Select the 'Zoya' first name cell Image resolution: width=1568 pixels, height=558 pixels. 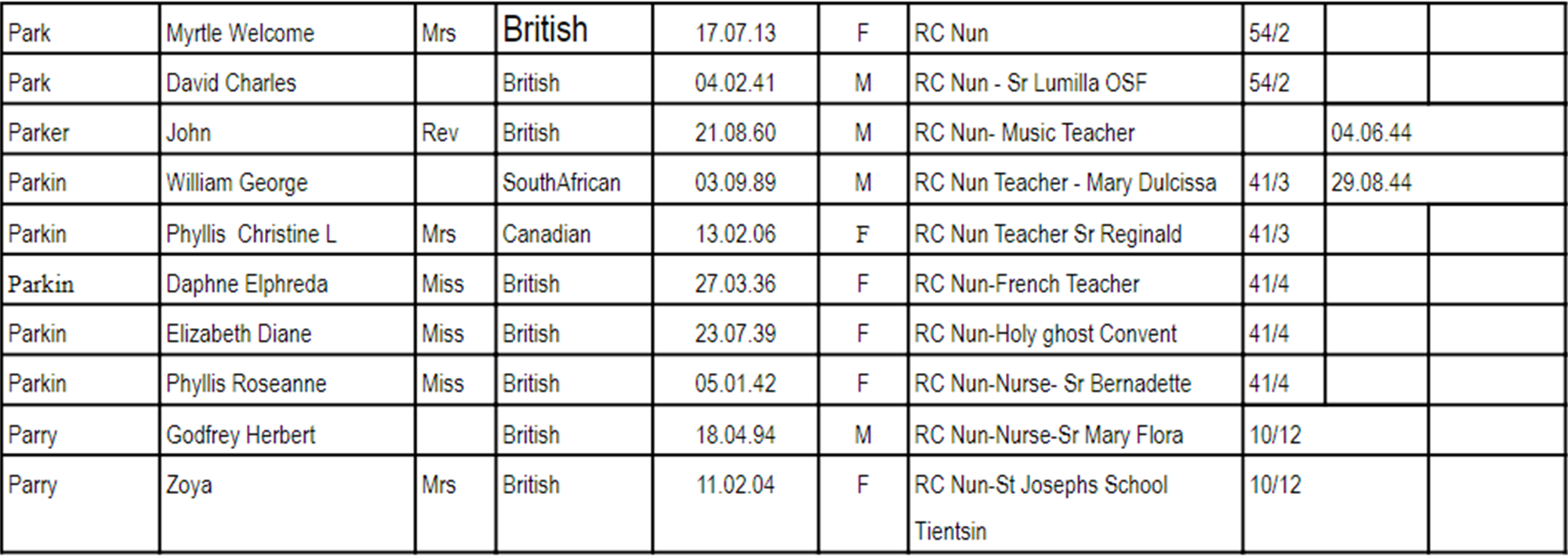287,505
